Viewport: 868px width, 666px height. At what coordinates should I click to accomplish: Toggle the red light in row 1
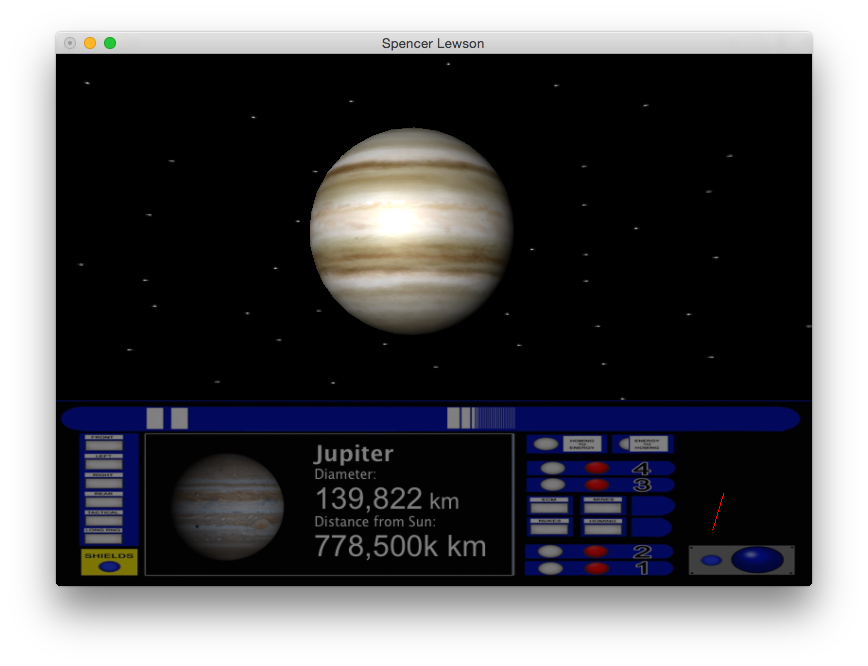point(597,568)
